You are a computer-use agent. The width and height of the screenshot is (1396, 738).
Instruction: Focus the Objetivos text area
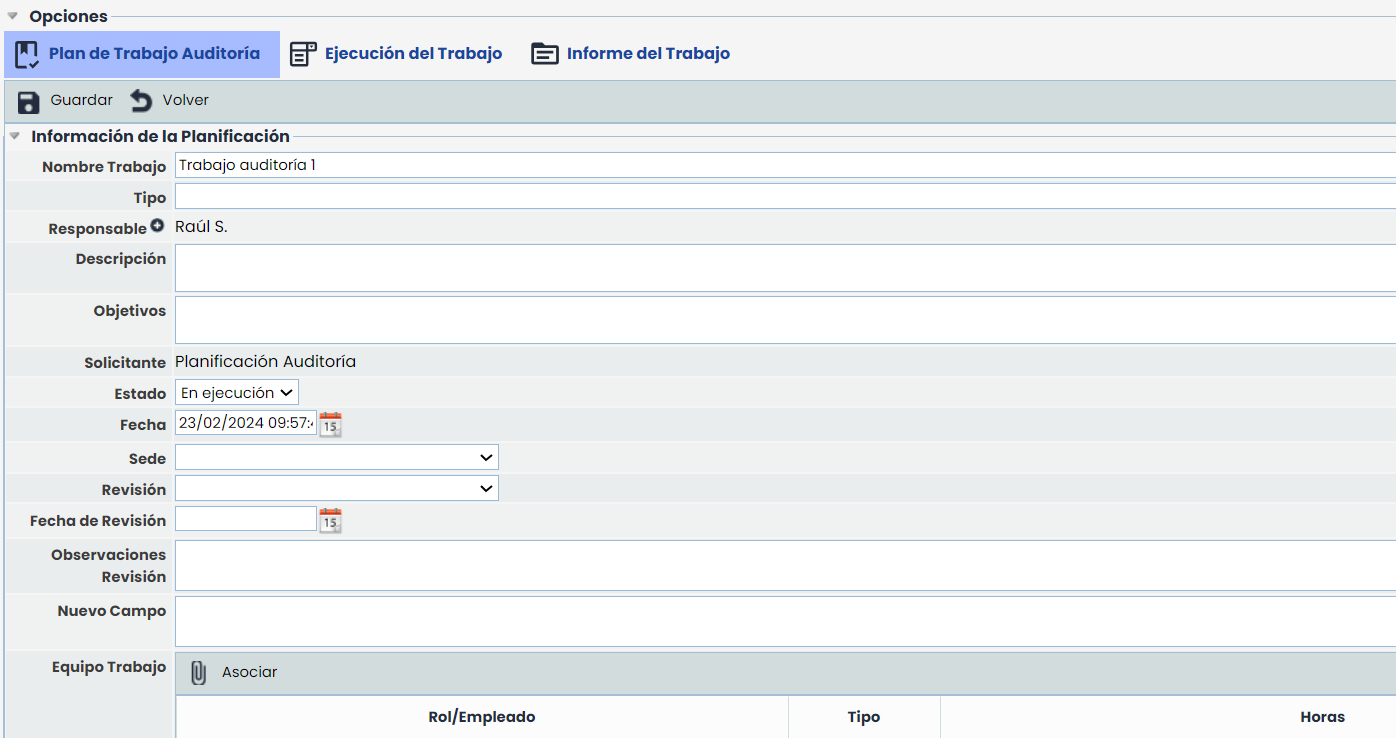pos(784,320)
